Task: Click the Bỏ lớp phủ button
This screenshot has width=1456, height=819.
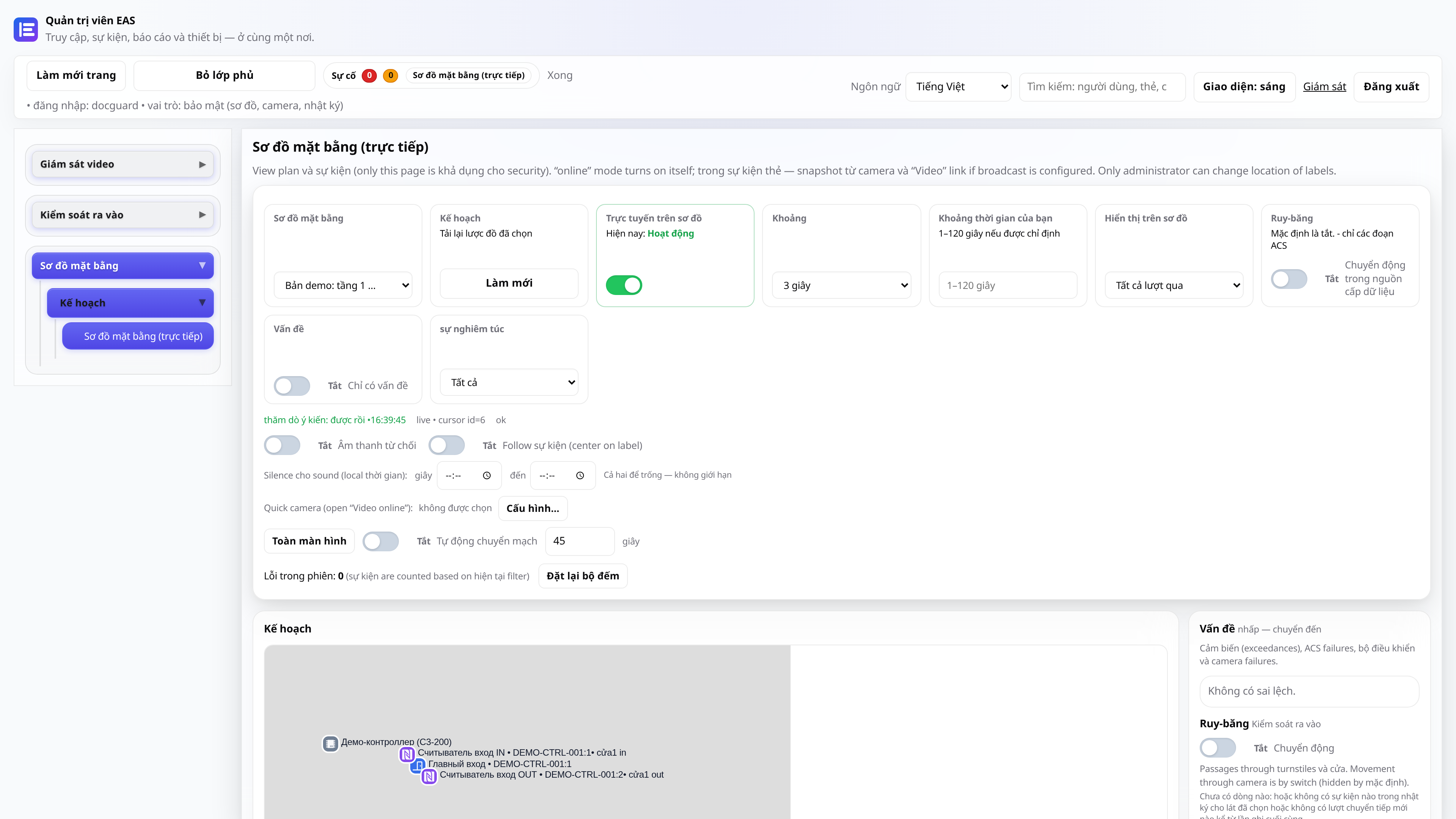Action: point(224,76)
